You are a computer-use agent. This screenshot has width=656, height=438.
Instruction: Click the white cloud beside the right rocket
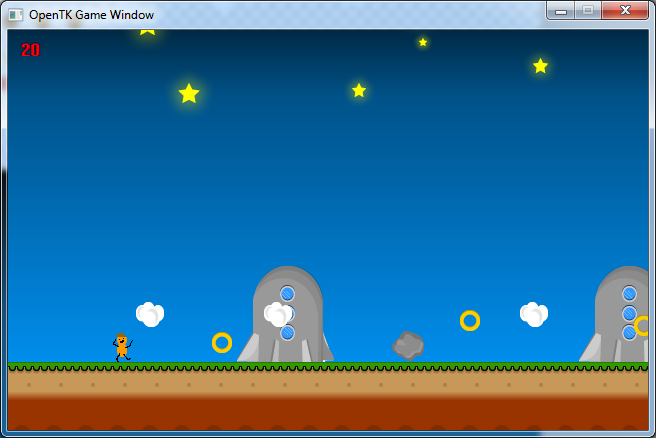click(x=534, y=314)
